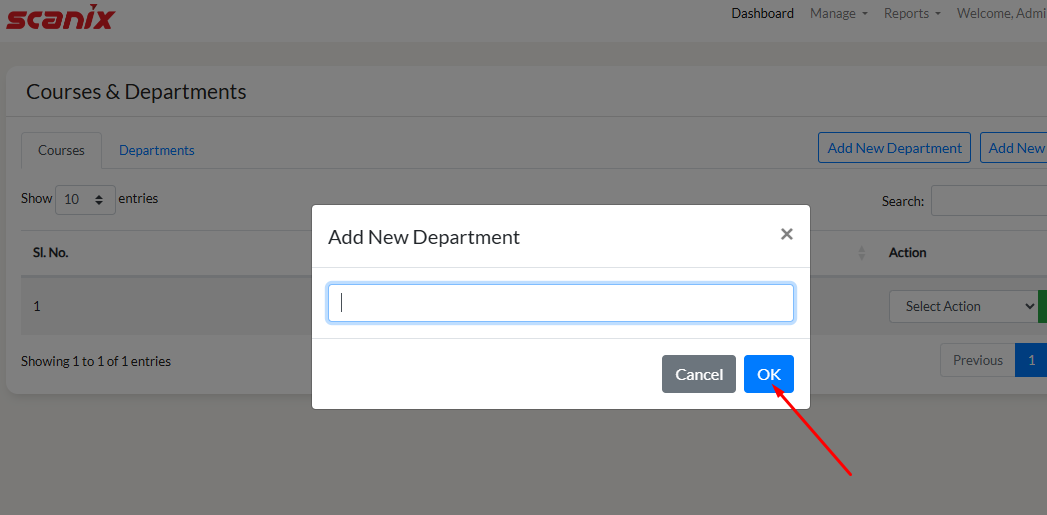Focus the Search input field
Screen dimensions: 1047x515
[988, 201]
